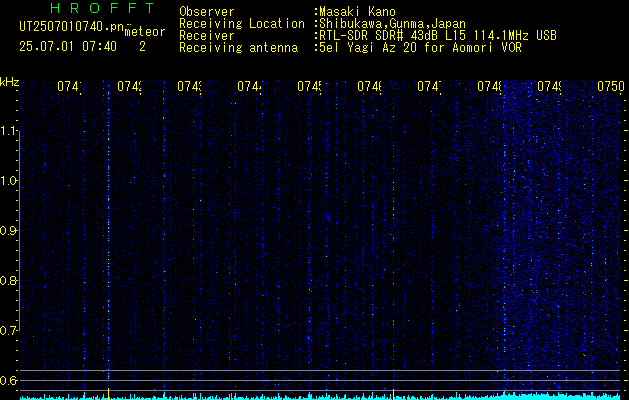Viewport: 629px width, 400px height.
Task: Click the 0749 time marker
Action: [x=550, y=86]
